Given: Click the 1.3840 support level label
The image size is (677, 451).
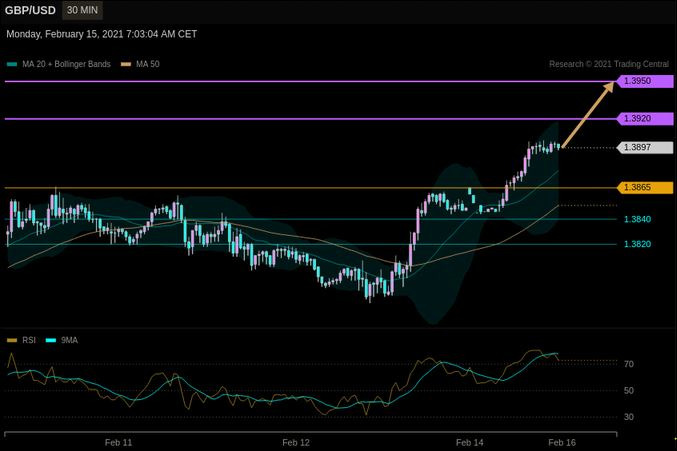Looking at the screenshot, I should [x=637, y=219].
